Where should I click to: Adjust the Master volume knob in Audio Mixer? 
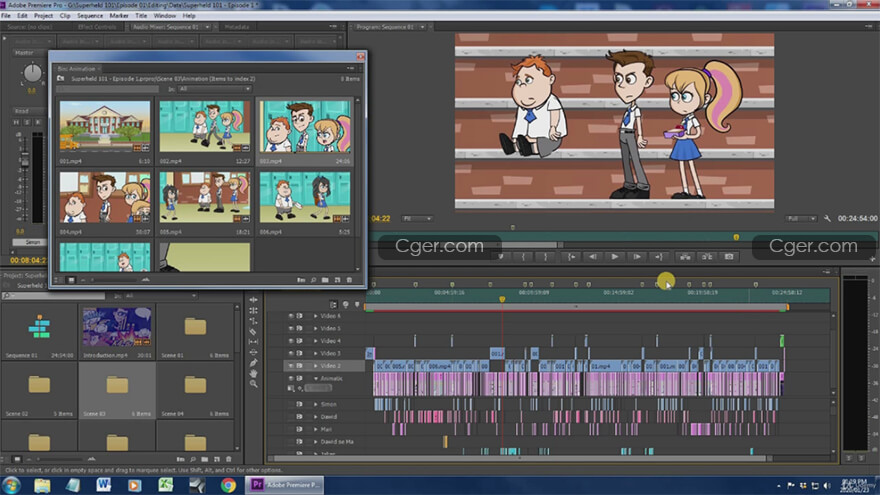pos(33,72)
